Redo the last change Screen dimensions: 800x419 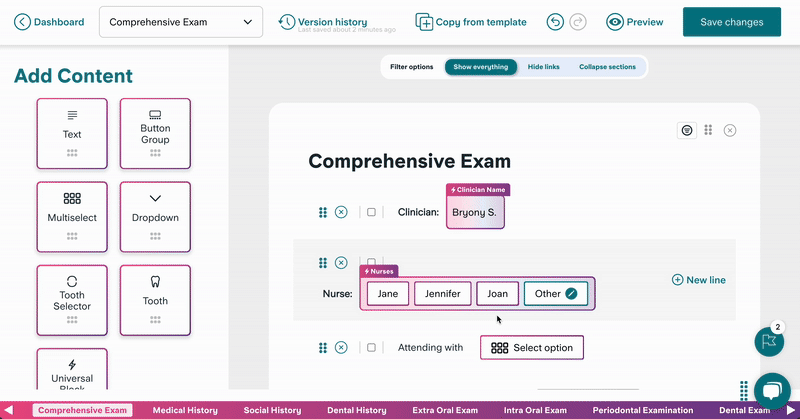578,22
